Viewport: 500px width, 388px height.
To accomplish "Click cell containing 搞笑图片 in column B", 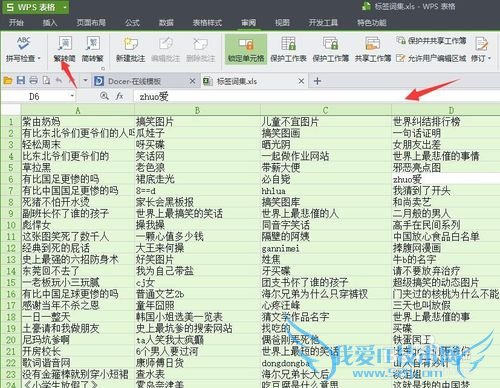I will click(197, 122).
